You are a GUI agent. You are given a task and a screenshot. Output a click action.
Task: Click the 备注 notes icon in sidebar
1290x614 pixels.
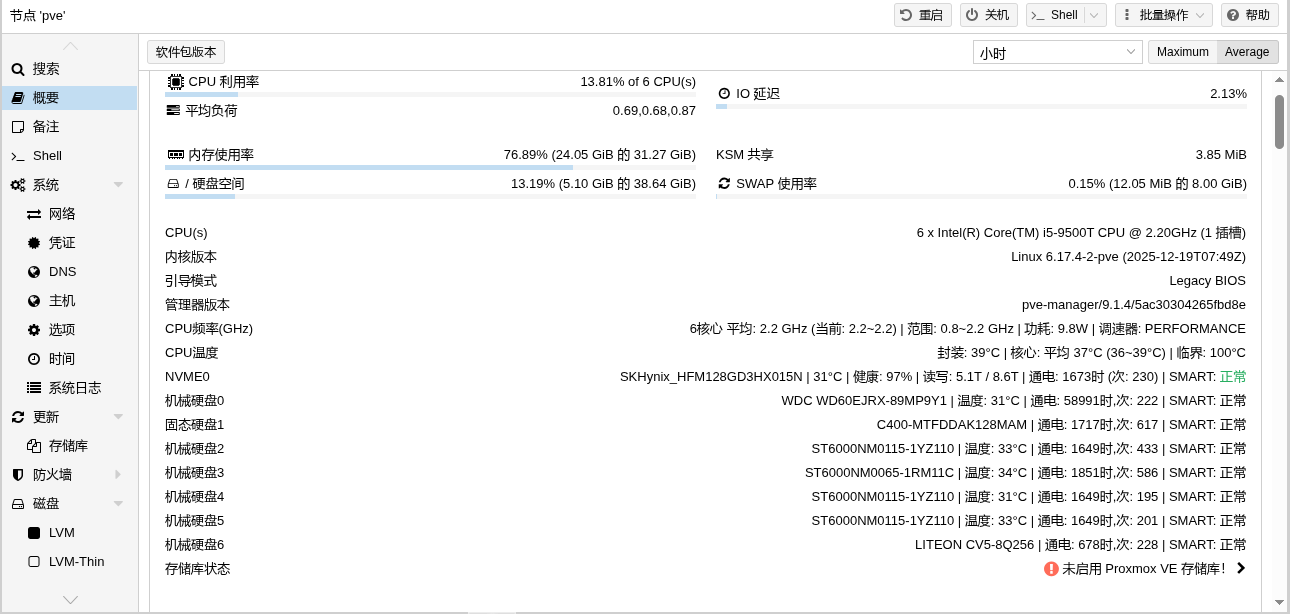click(x=17, y=127)
